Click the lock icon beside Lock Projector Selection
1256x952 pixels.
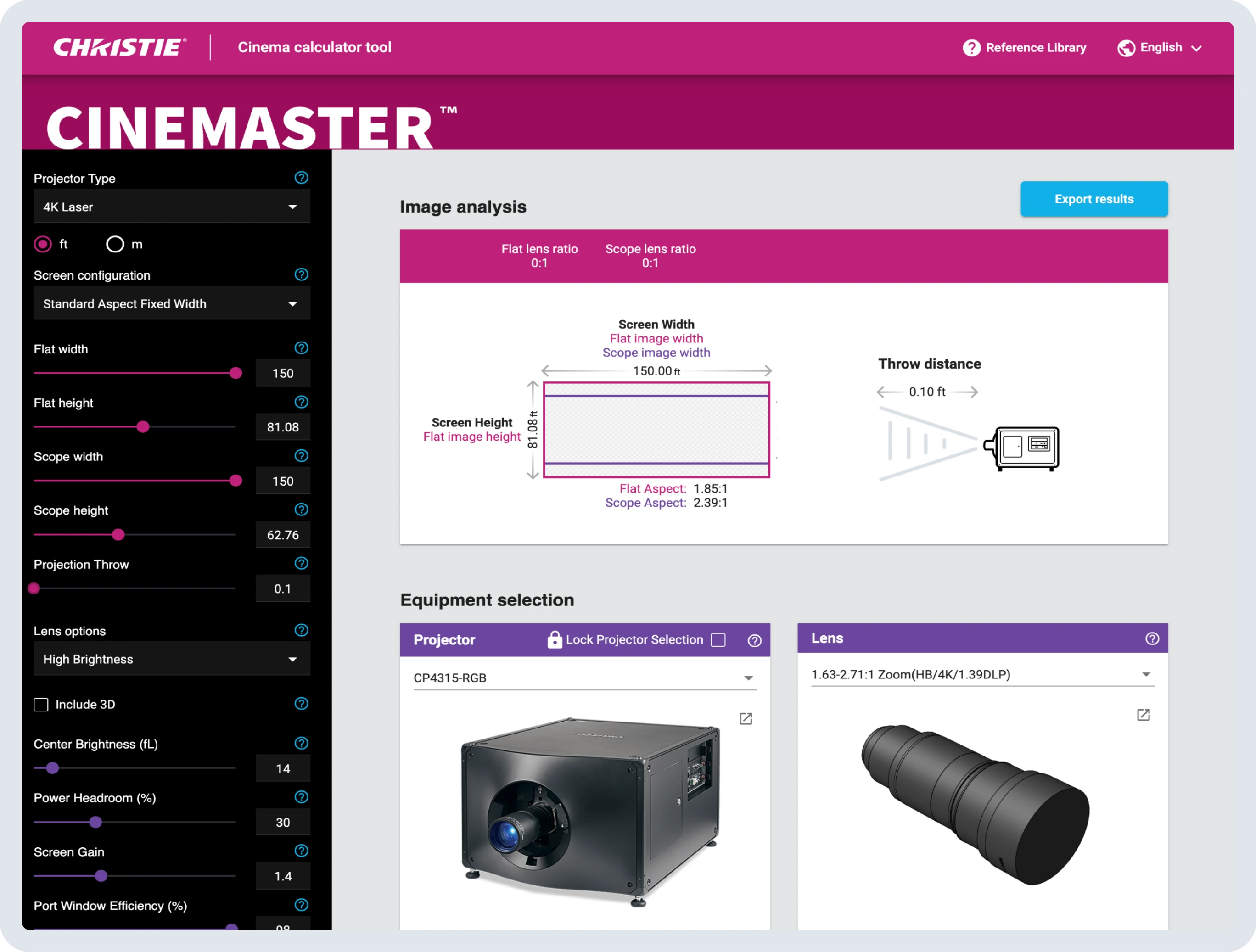pos(554,639)
